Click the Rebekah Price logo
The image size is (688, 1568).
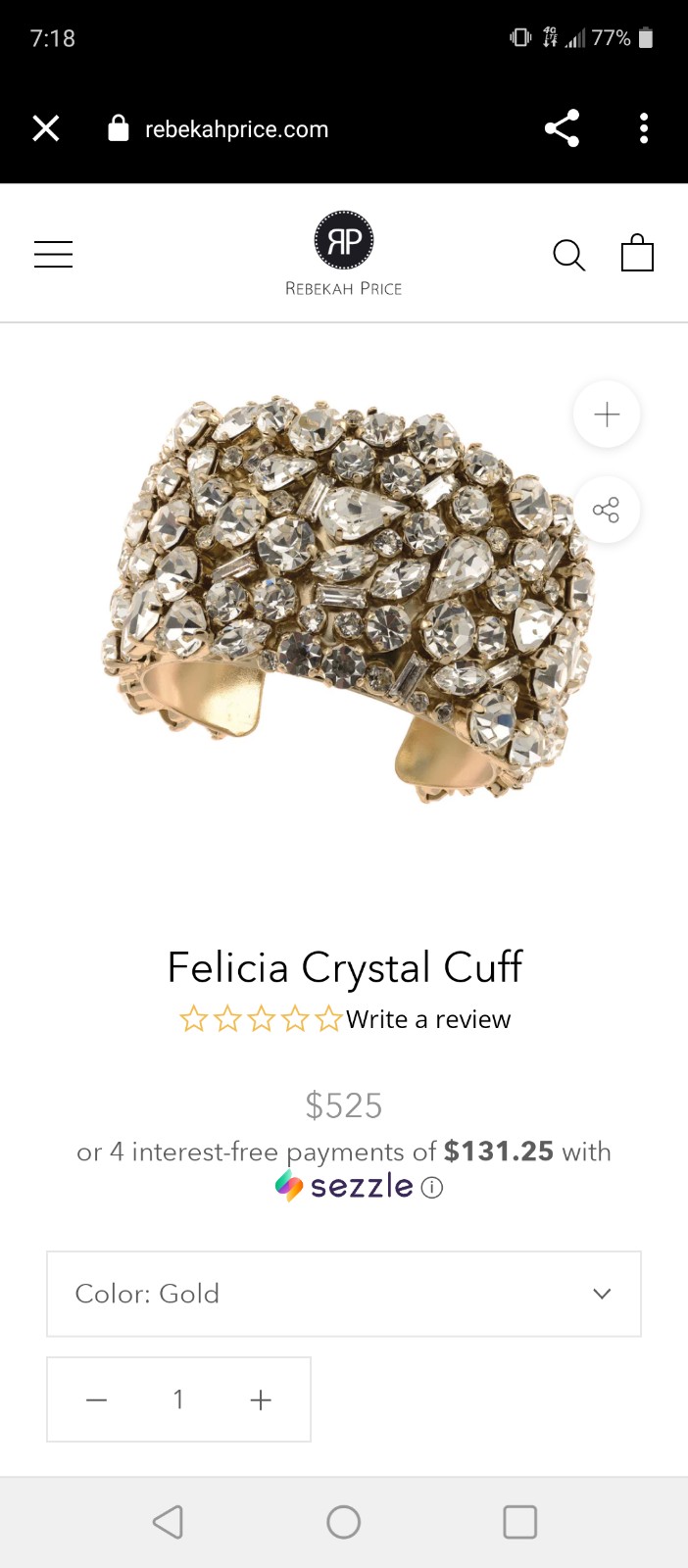pos(344,254)
